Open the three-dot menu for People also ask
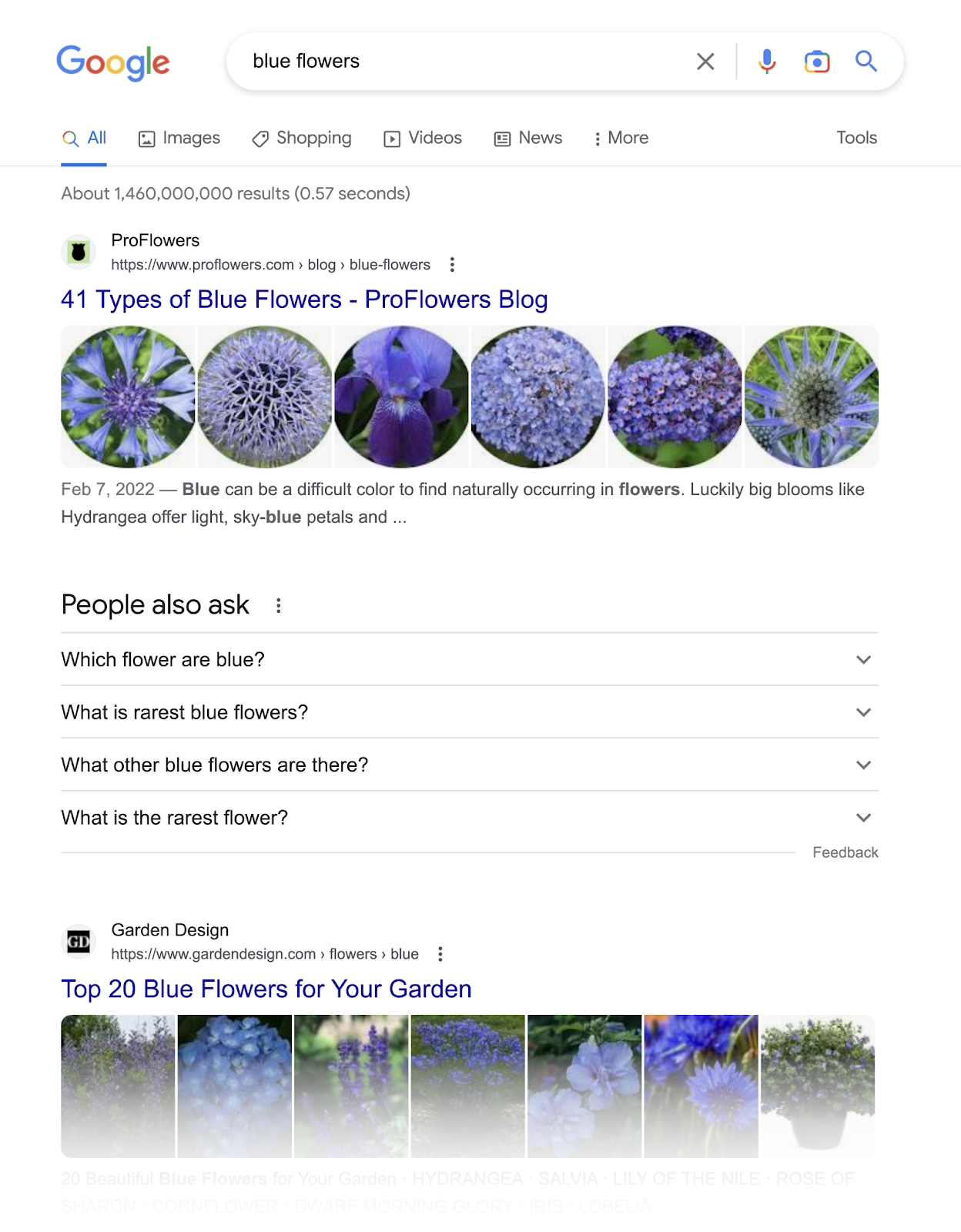961x1232 pixels. [279, 604]
